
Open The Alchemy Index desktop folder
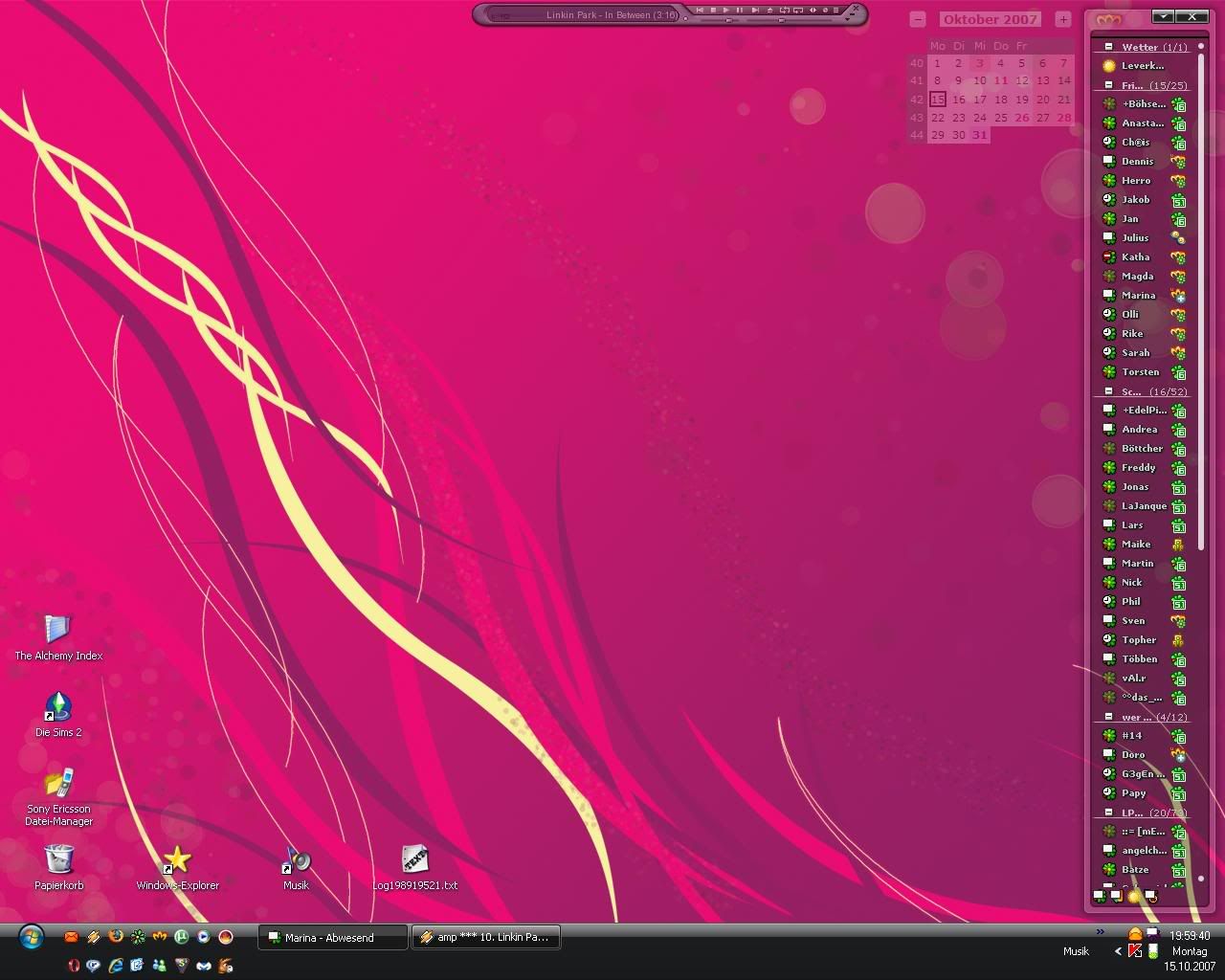(x=57, y=630)
